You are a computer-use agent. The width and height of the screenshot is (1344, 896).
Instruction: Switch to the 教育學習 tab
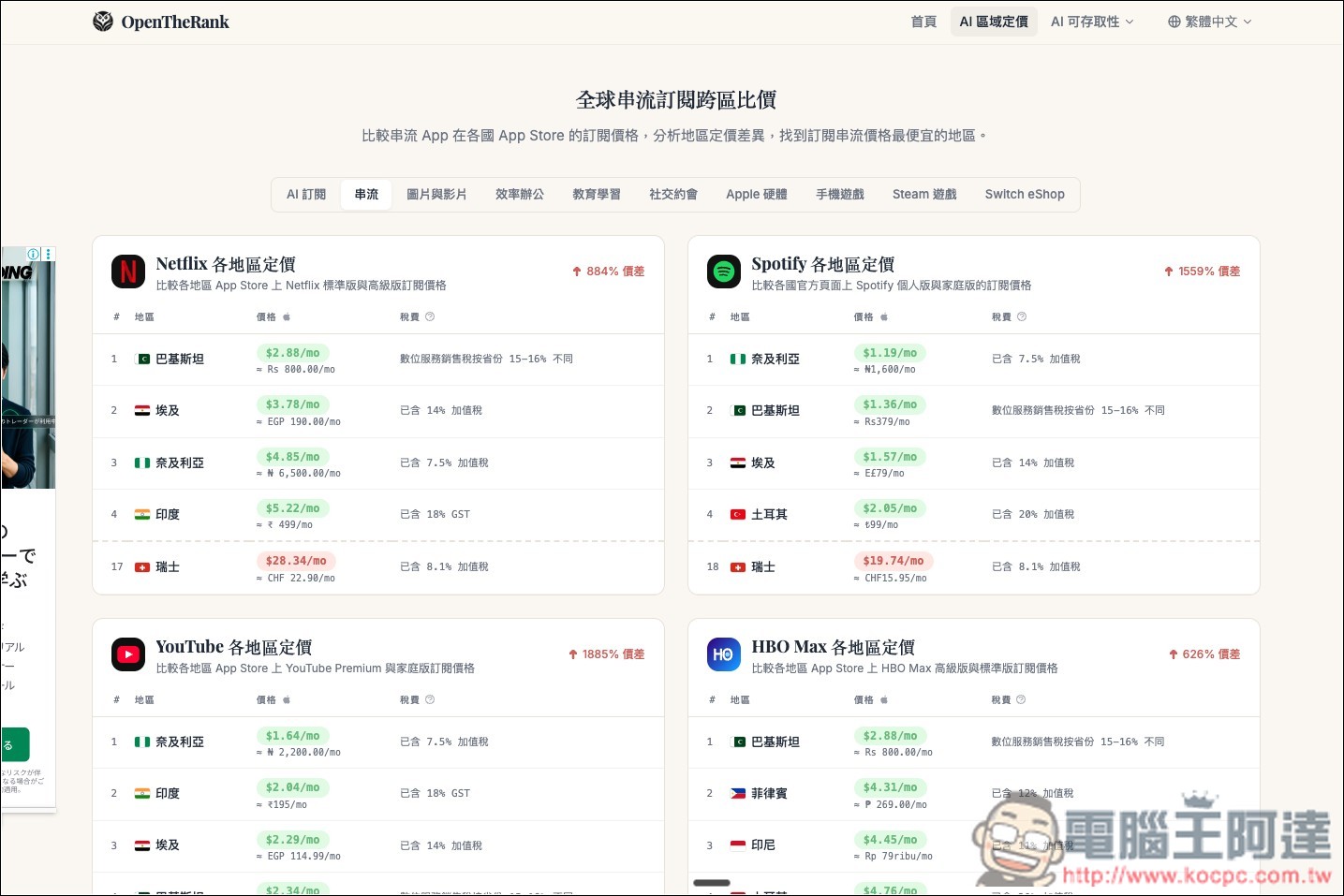point(597,194)
